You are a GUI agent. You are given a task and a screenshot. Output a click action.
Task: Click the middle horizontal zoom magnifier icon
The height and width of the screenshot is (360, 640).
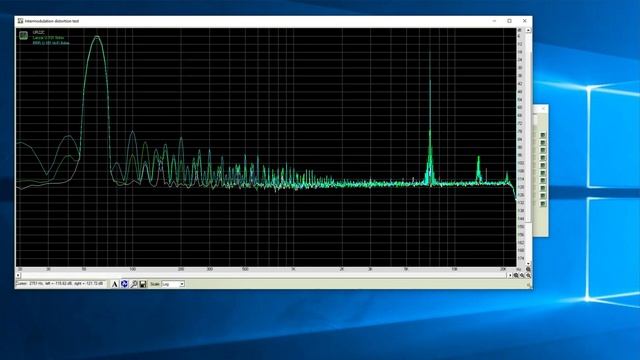click(x=522, y=276)
